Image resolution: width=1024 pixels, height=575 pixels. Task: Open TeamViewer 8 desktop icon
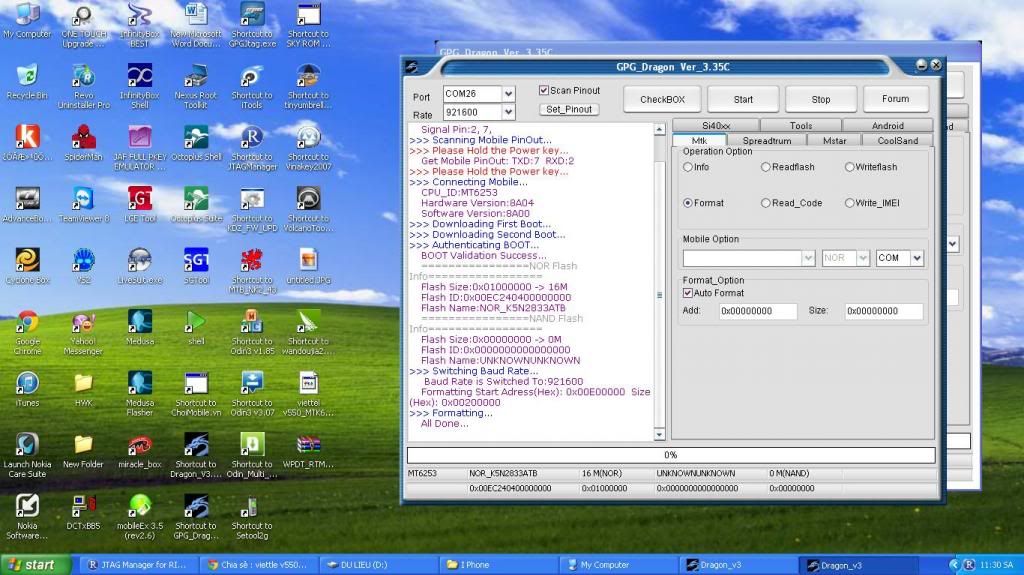tap(84, 205)
